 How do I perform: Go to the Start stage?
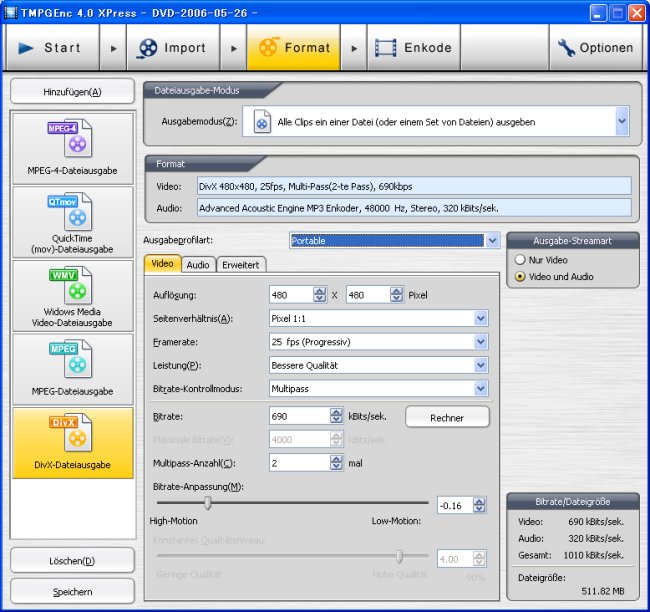[52, 48]
